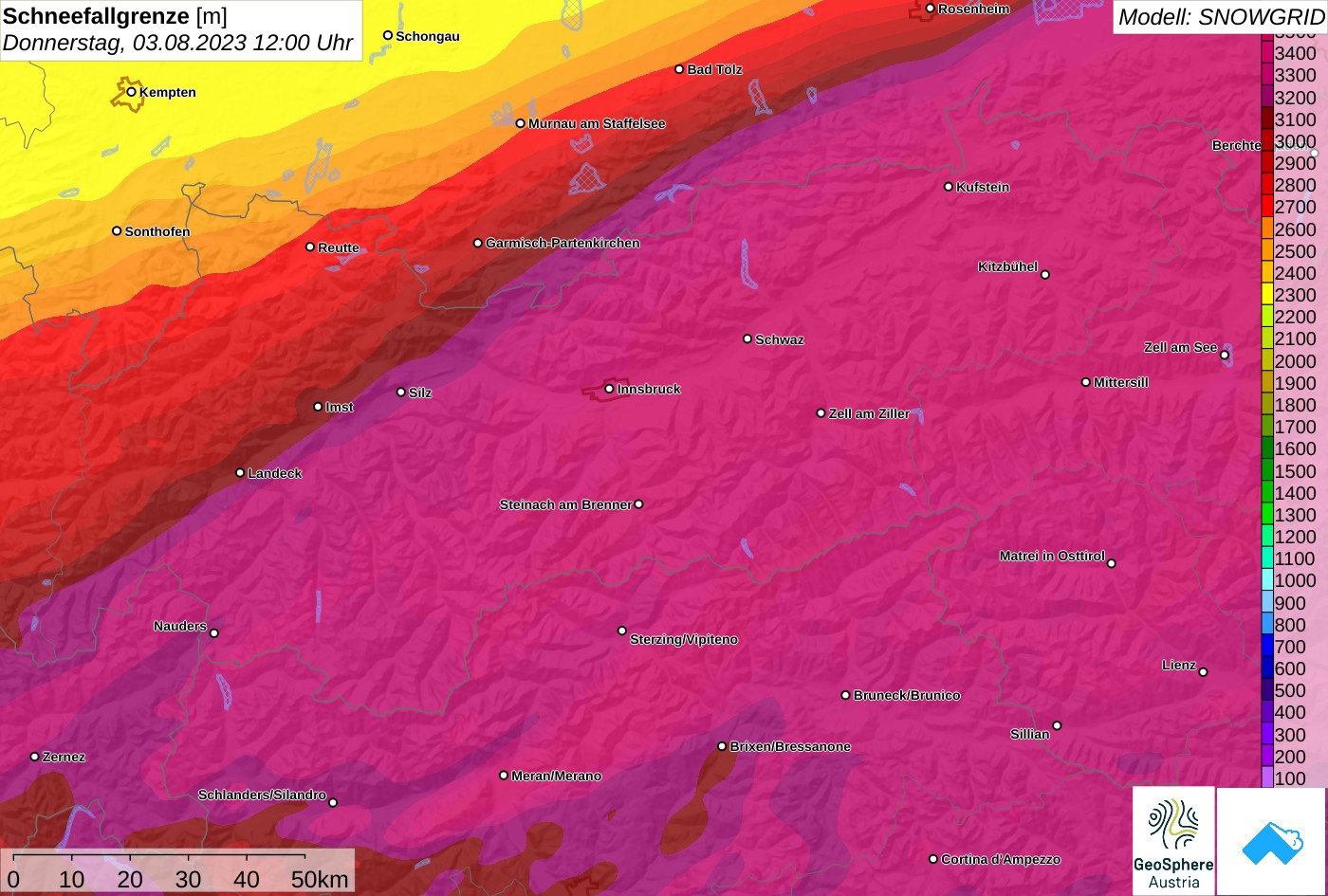Viewport: 1328px width, 896px height.
Task: Click the Brixen/Bressanone label
Action: [x=790, y=746]
